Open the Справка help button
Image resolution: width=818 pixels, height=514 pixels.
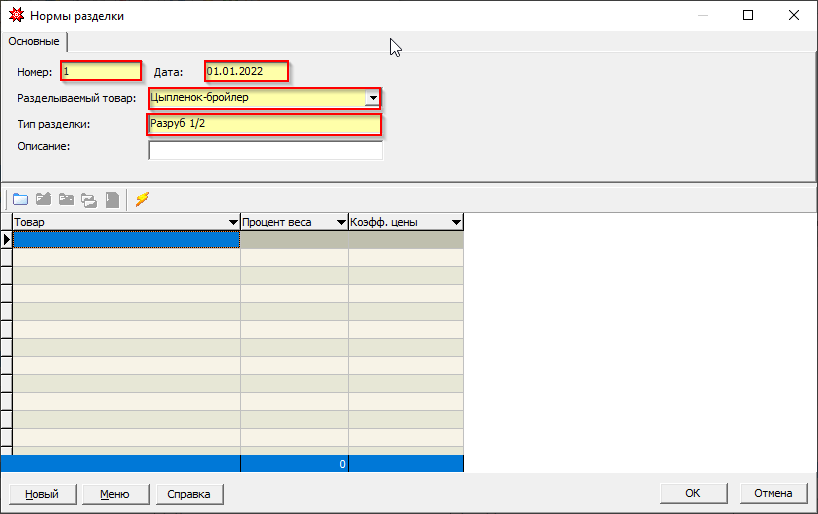tap(189, 494)
